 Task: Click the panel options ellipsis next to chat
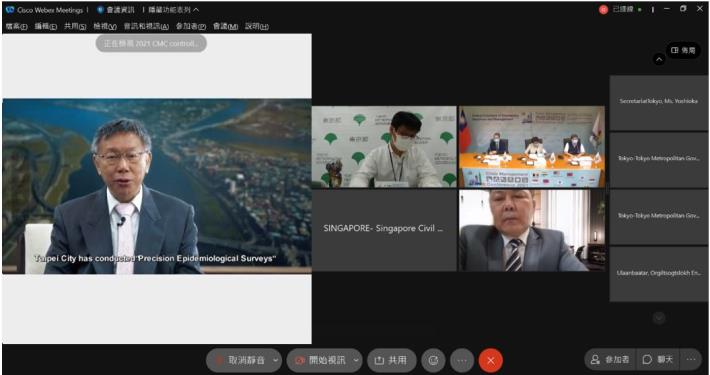(x=691, y=360)
